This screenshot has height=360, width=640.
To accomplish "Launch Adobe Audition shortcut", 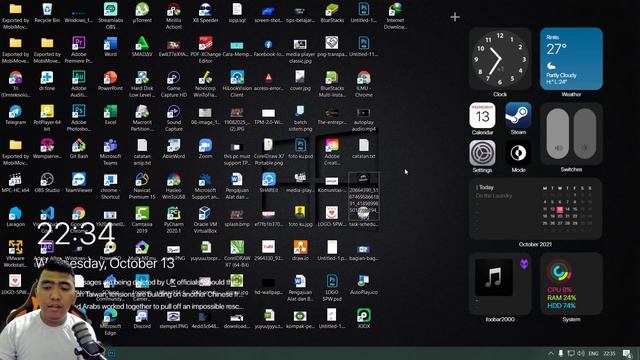I will [x=78, y=83].
